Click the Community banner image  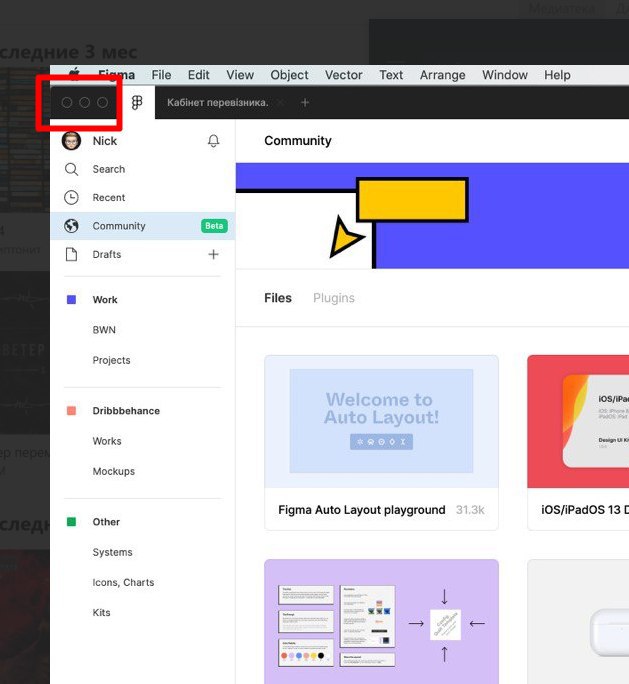[x=432, y=215]
